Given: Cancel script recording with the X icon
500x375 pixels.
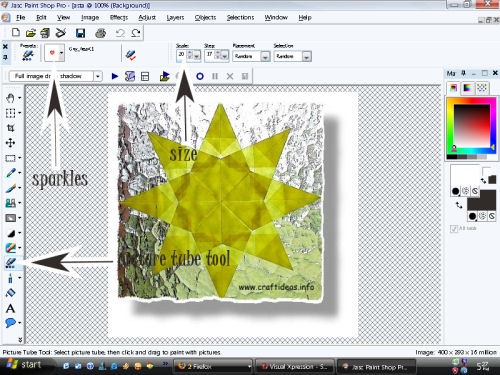Looking at the screenshot, I should tap(230, 76).
